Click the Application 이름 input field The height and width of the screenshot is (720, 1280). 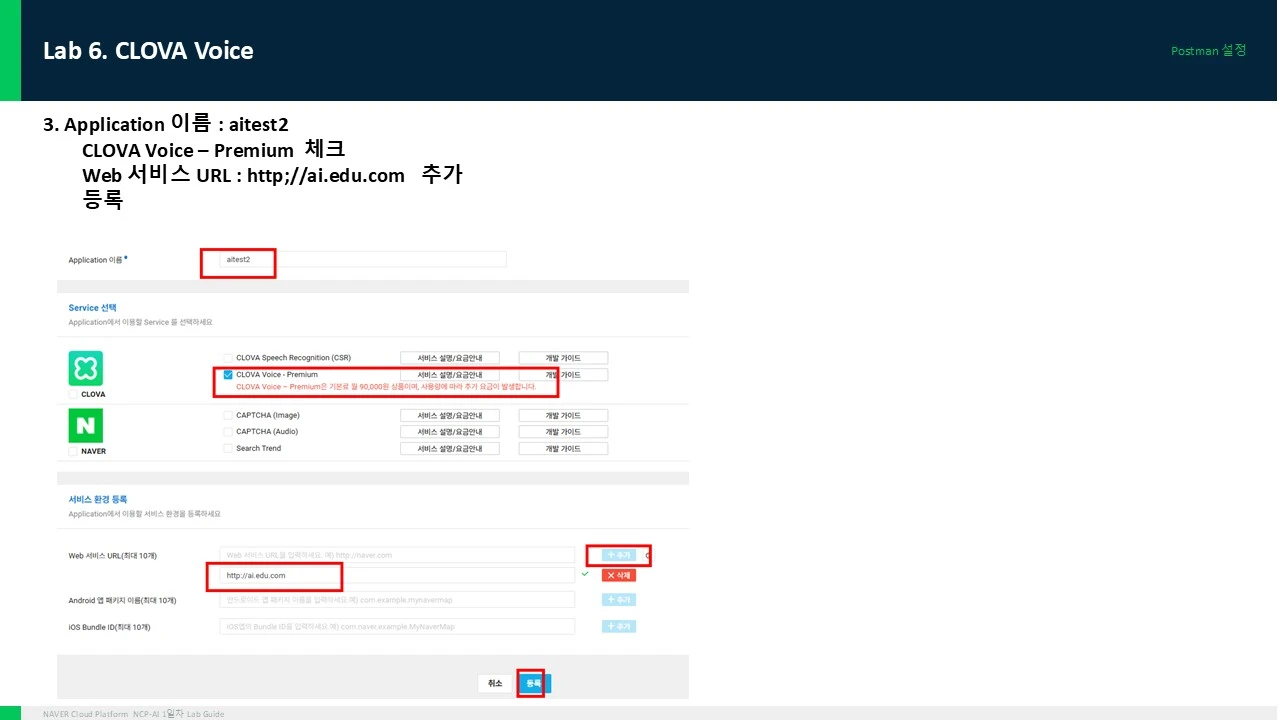(x=363, y=260)
